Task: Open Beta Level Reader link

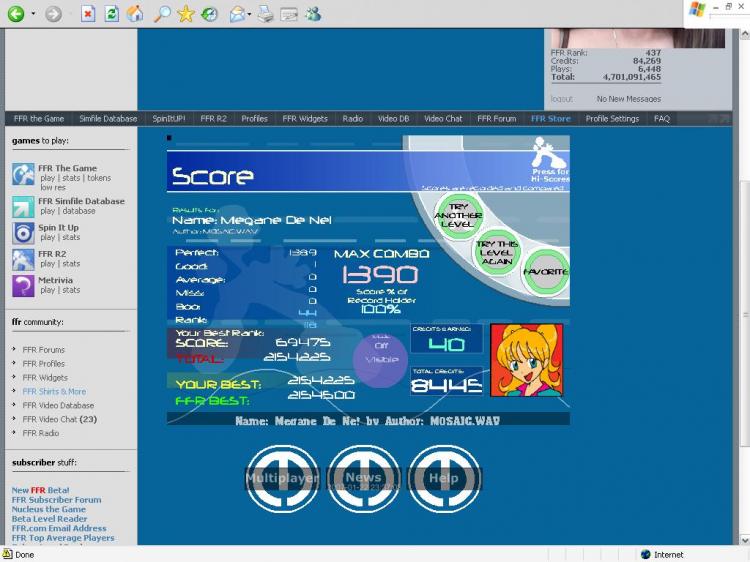Action: (49, 519)
